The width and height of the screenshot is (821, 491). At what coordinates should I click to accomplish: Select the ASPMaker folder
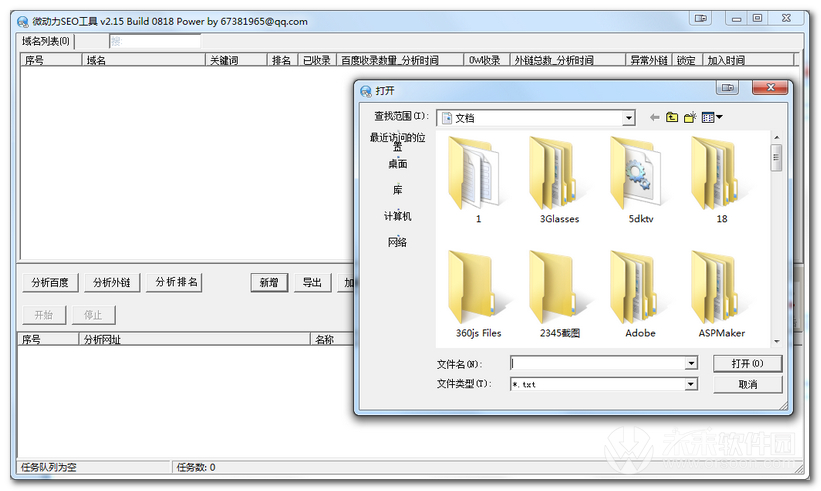click(720, 292)
